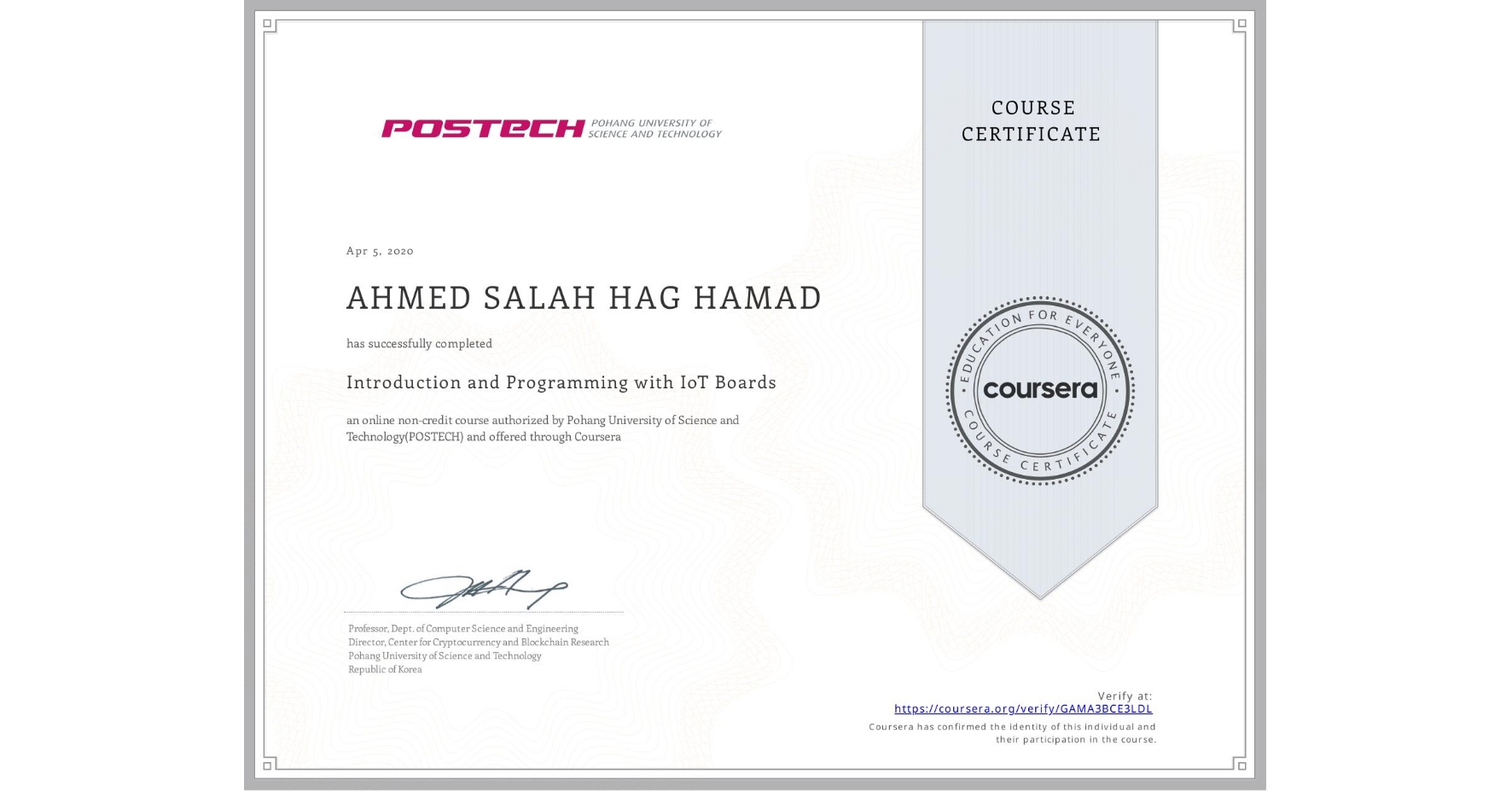Viewport: 1512px width, 792px height.
Task: Click the signature underline rule
Action: point(482,610)
